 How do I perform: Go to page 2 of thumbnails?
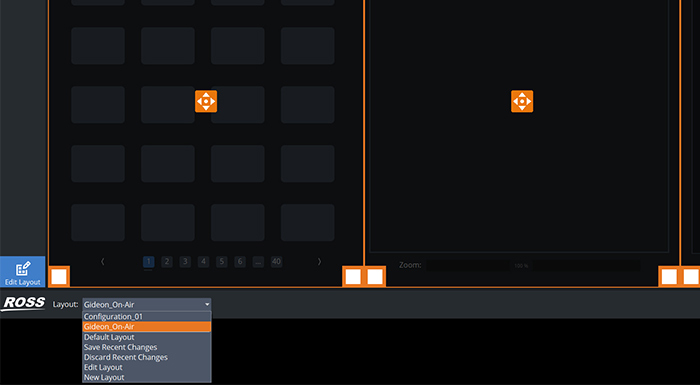pos(167,262)
